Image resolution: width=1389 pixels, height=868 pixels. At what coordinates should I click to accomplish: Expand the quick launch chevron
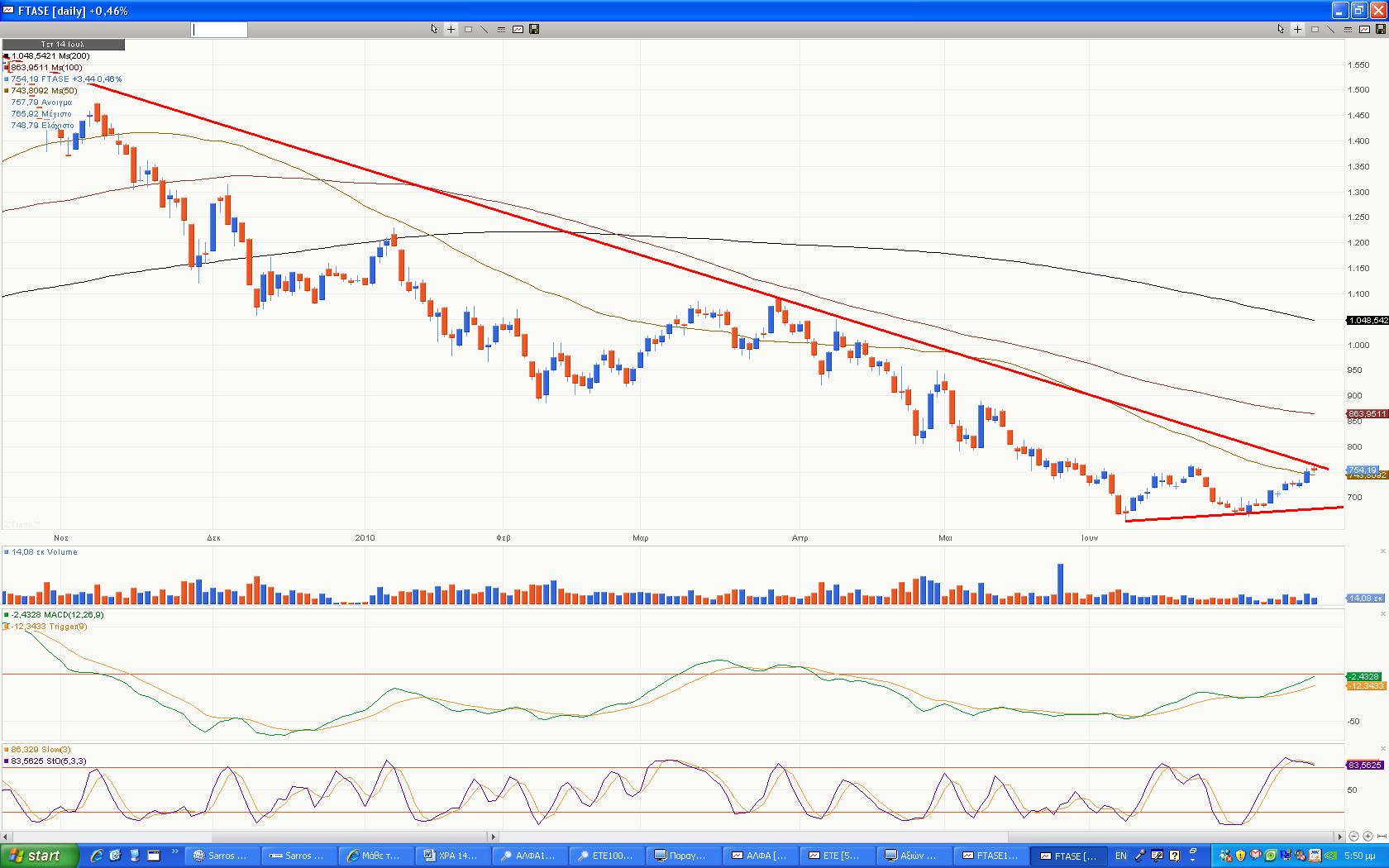click(175, 851)
